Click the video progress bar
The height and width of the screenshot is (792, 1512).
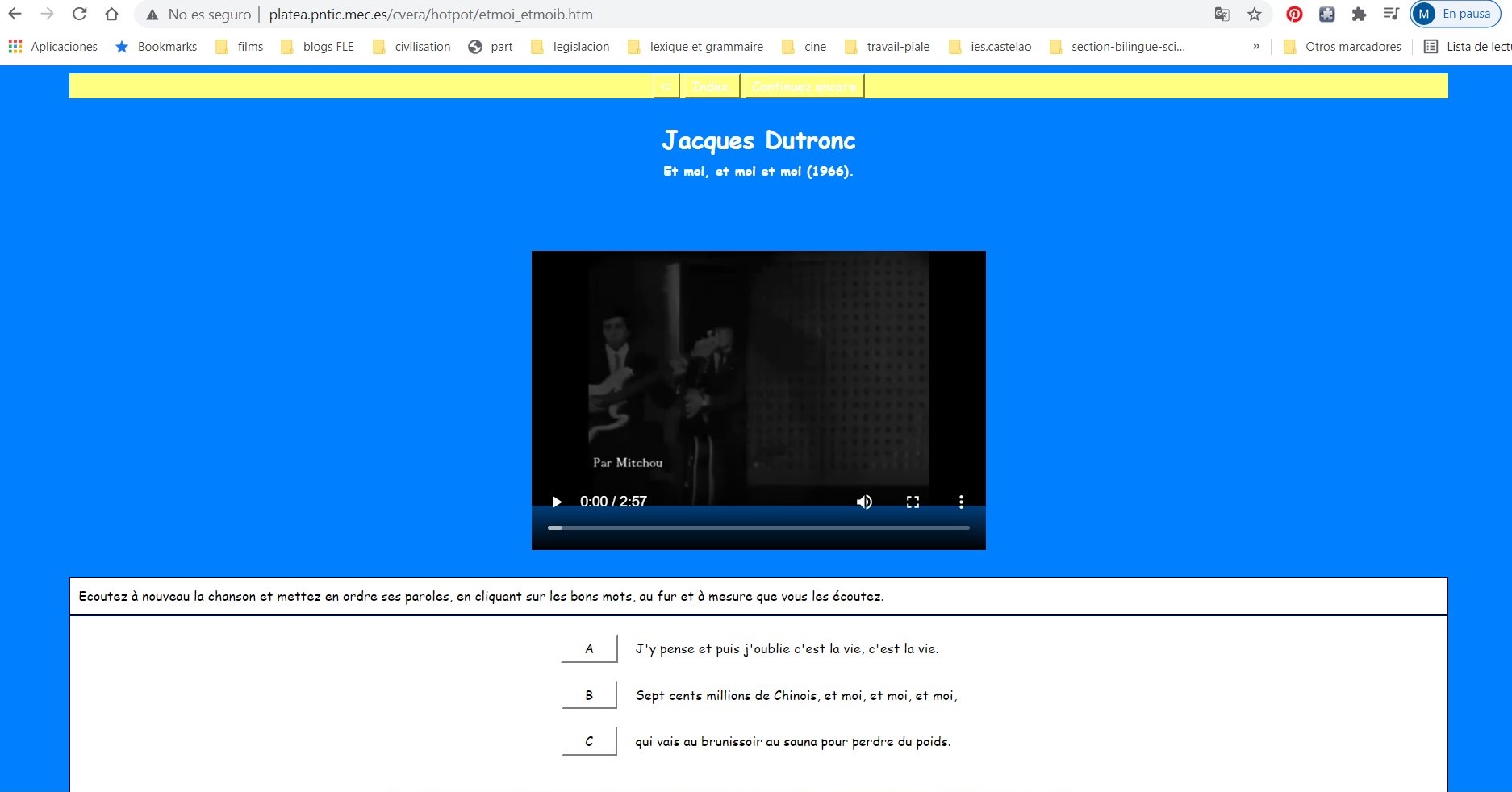(758, 527)
